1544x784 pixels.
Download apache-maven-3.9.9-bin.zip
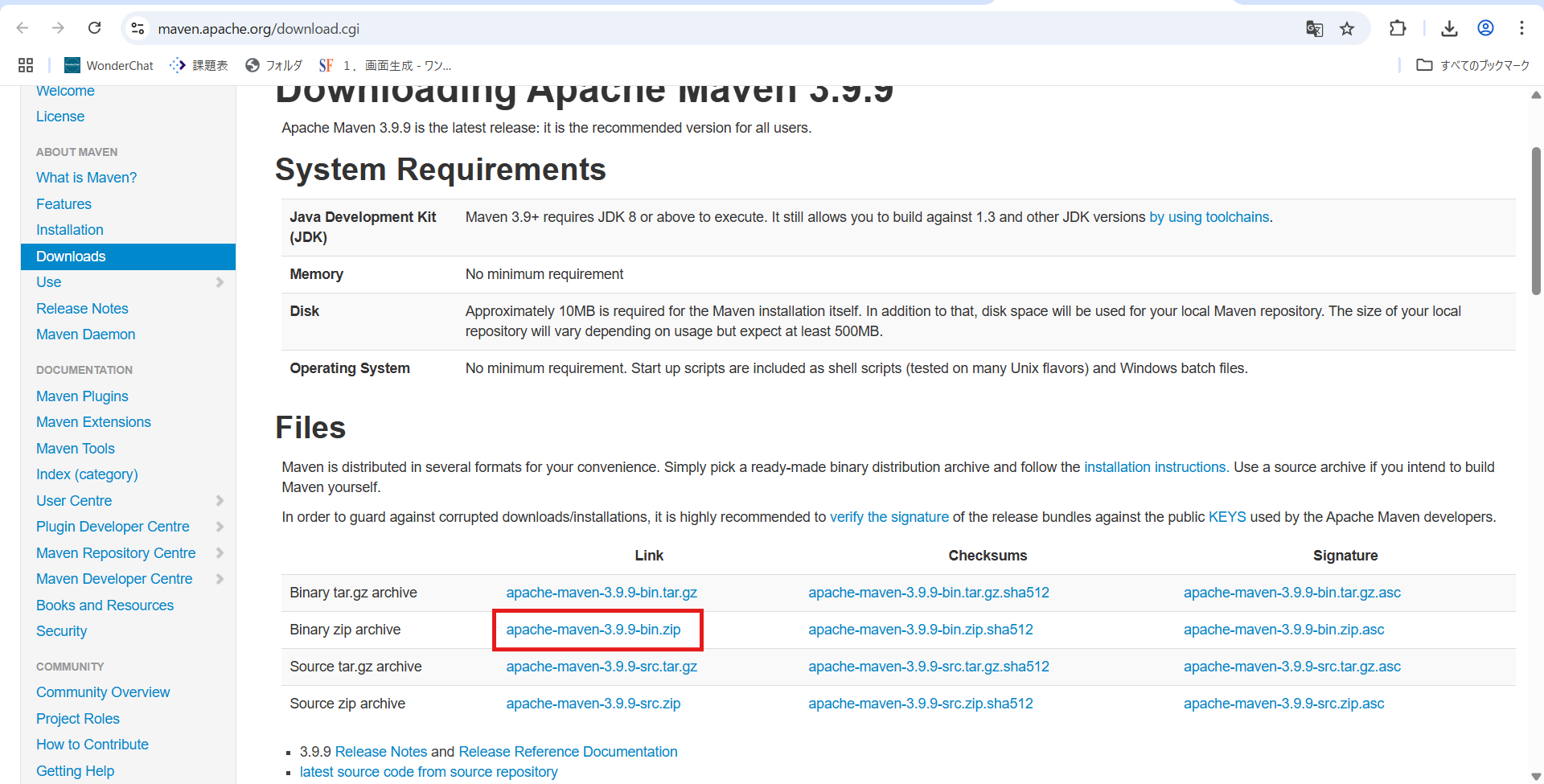[593, 630]
